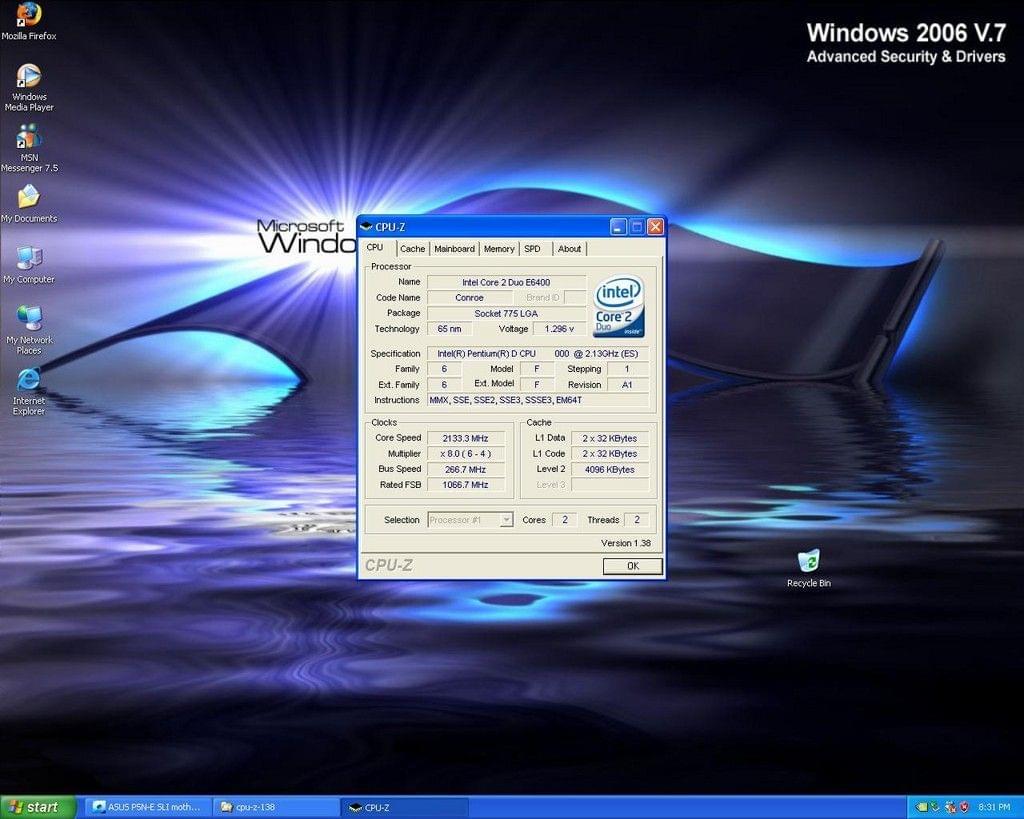Click the taskbar clock 8:31 PM

[994, 807]
